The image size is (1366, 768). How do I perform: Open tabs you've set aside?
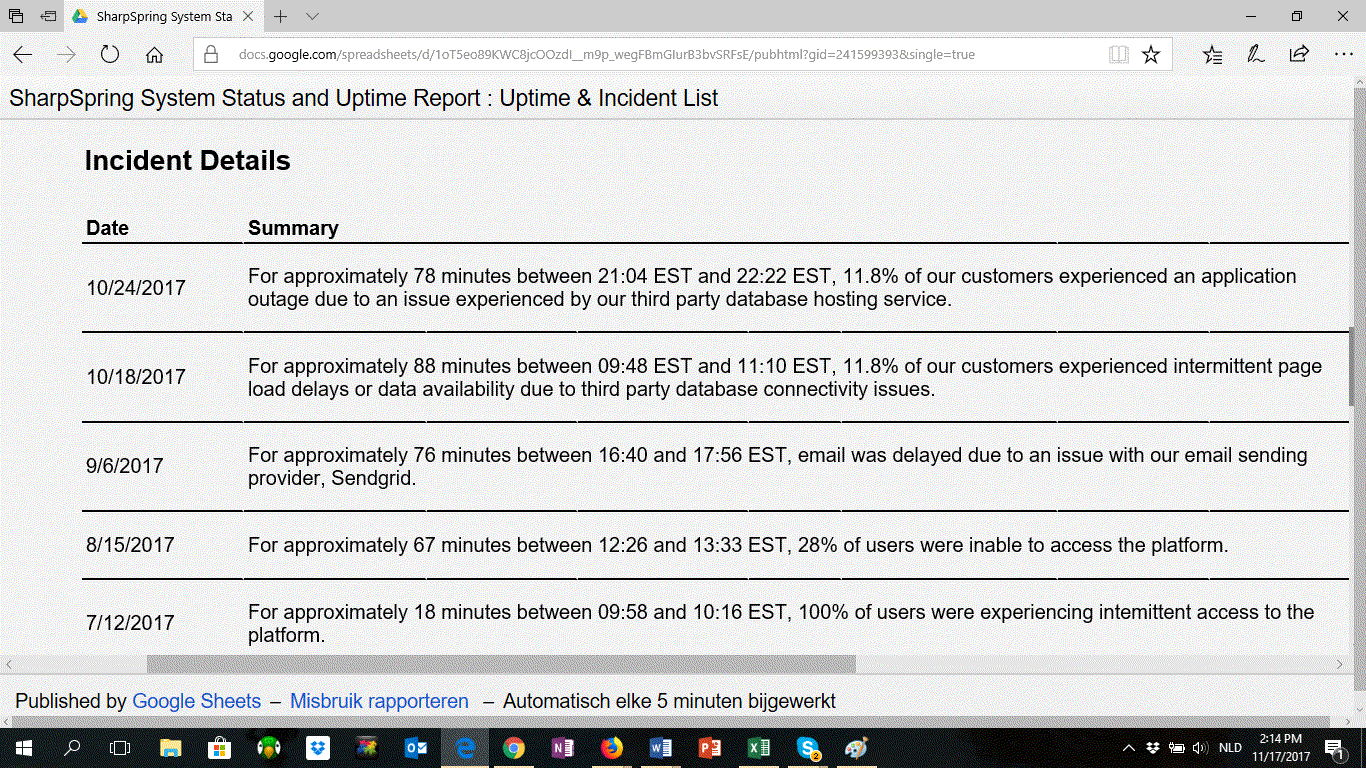[x=16, y=17]
